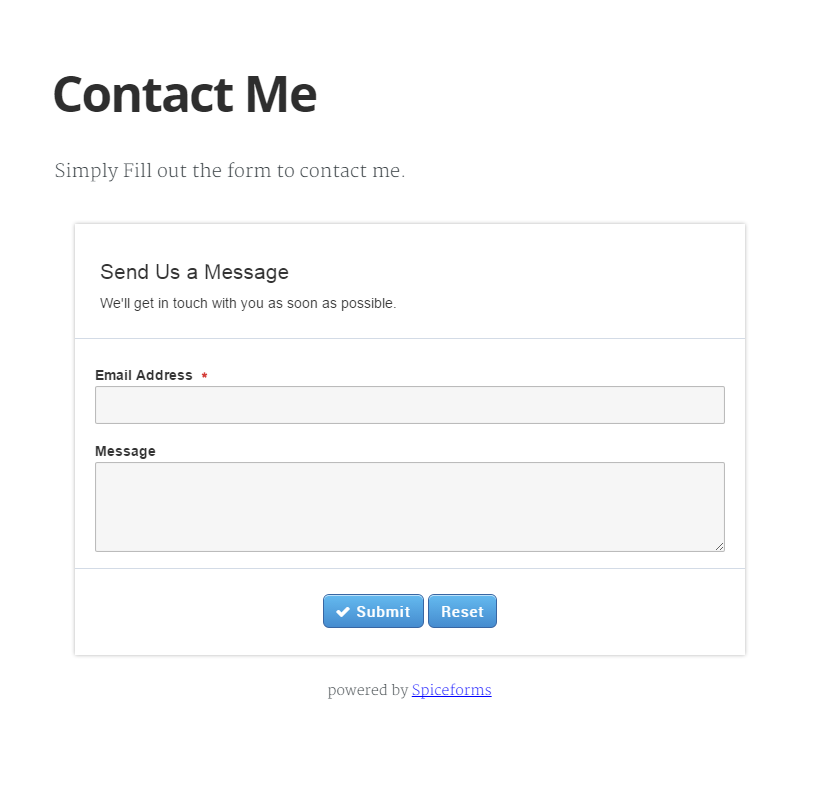The height and width of the screenshot is (799, 832).
Task: Click inside the Message text area
Action: pos(409,506)
